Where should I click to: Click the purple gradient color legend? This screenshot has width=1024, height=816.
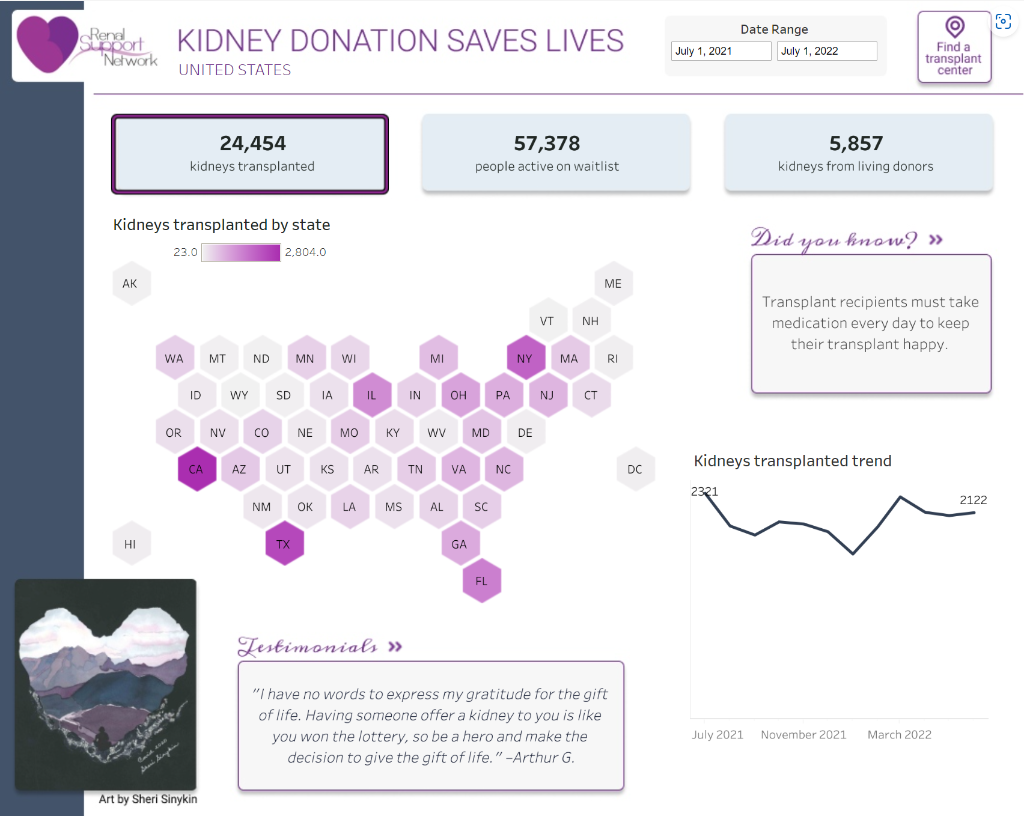(x=240, y=252)
